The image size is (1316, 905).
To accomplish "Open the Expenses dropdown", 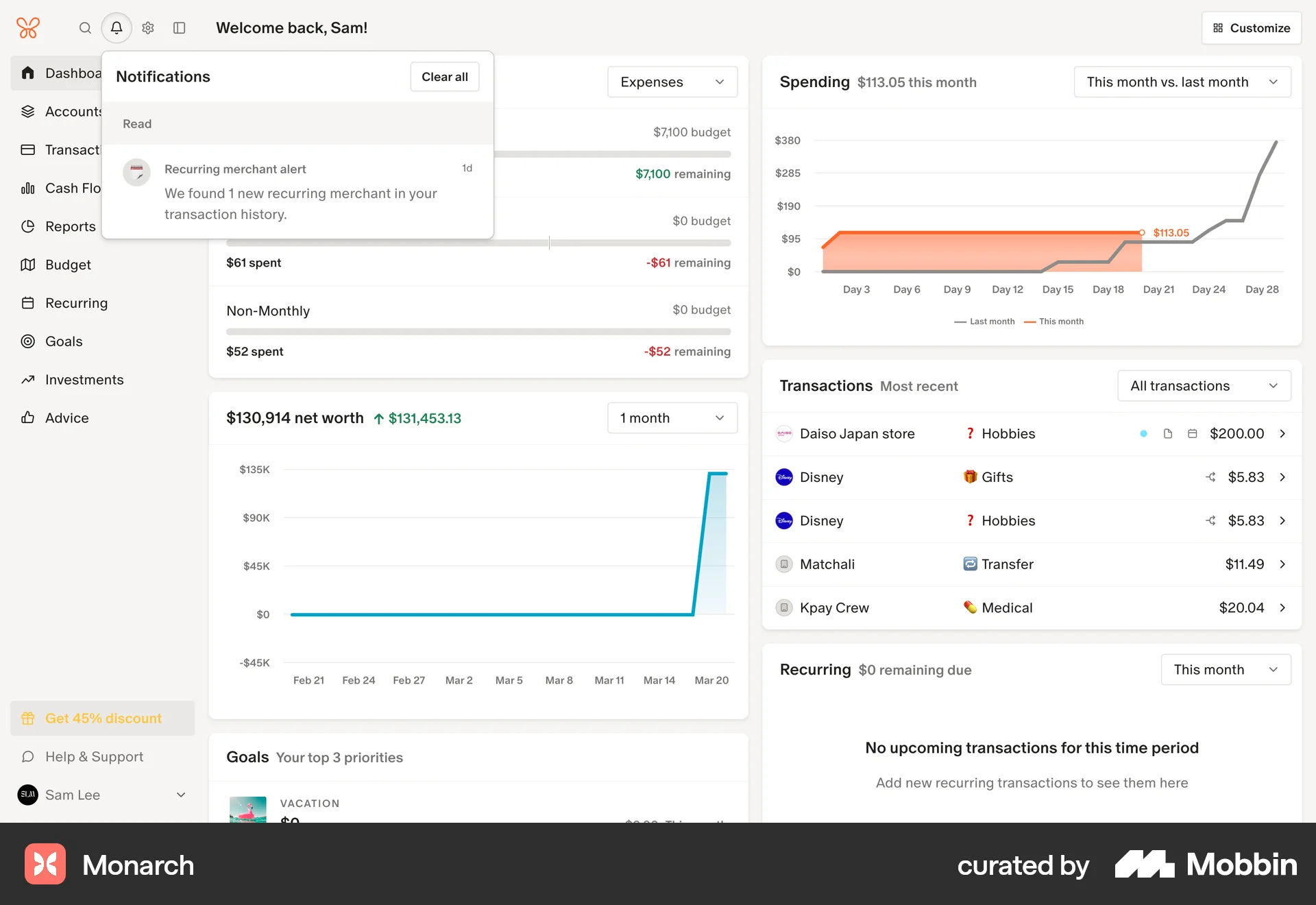I will click(672, 82).
